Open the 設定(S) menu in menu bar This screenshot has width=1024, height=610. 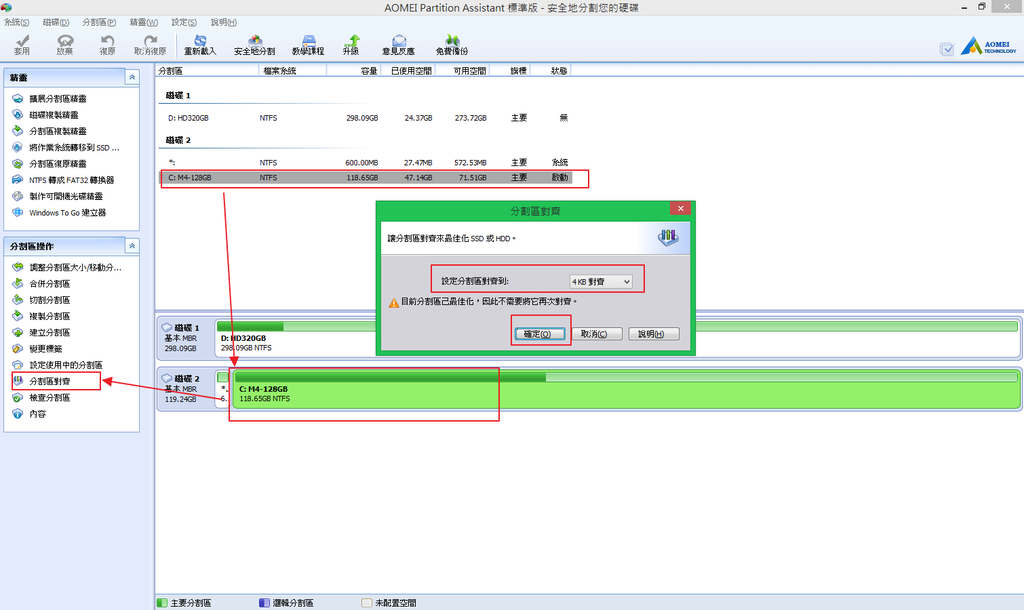pos(184,22)
